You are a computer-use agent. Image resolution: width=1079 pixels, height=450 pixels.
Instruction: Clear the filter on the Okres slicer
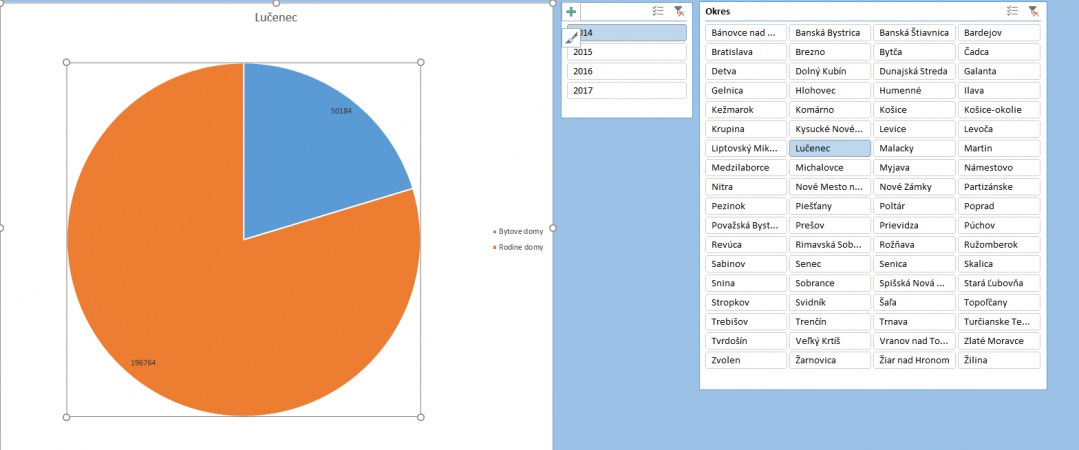click(1033, 11)
